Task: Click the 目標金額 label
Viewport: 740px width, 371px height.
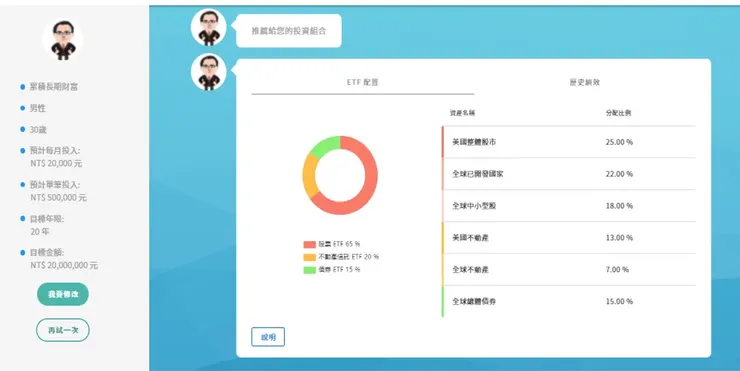Action: click(x=47, y=253)
